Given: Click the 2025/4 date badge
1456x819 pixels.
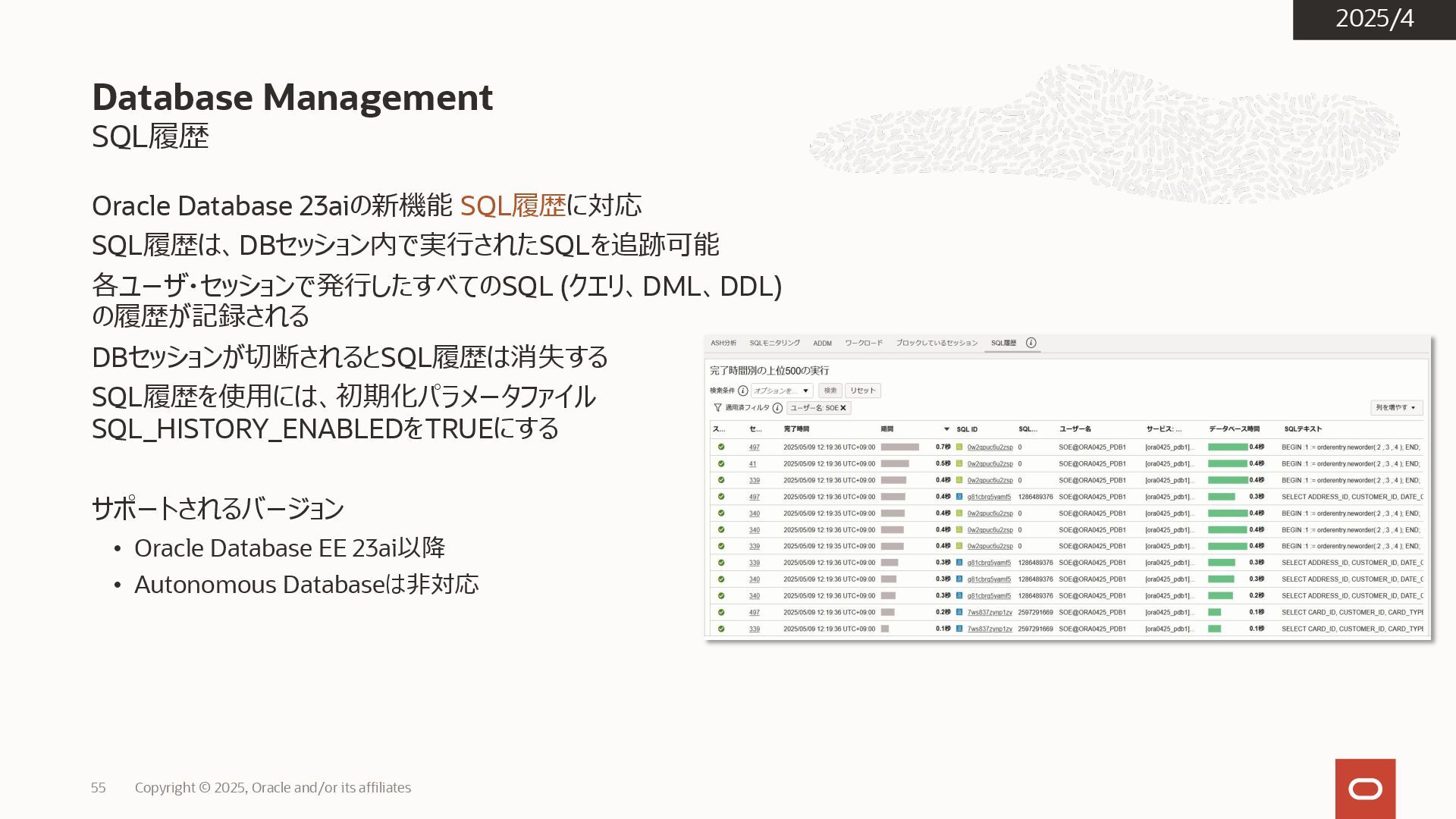Looking at the screenshot, I should (x=1374, y=19).
